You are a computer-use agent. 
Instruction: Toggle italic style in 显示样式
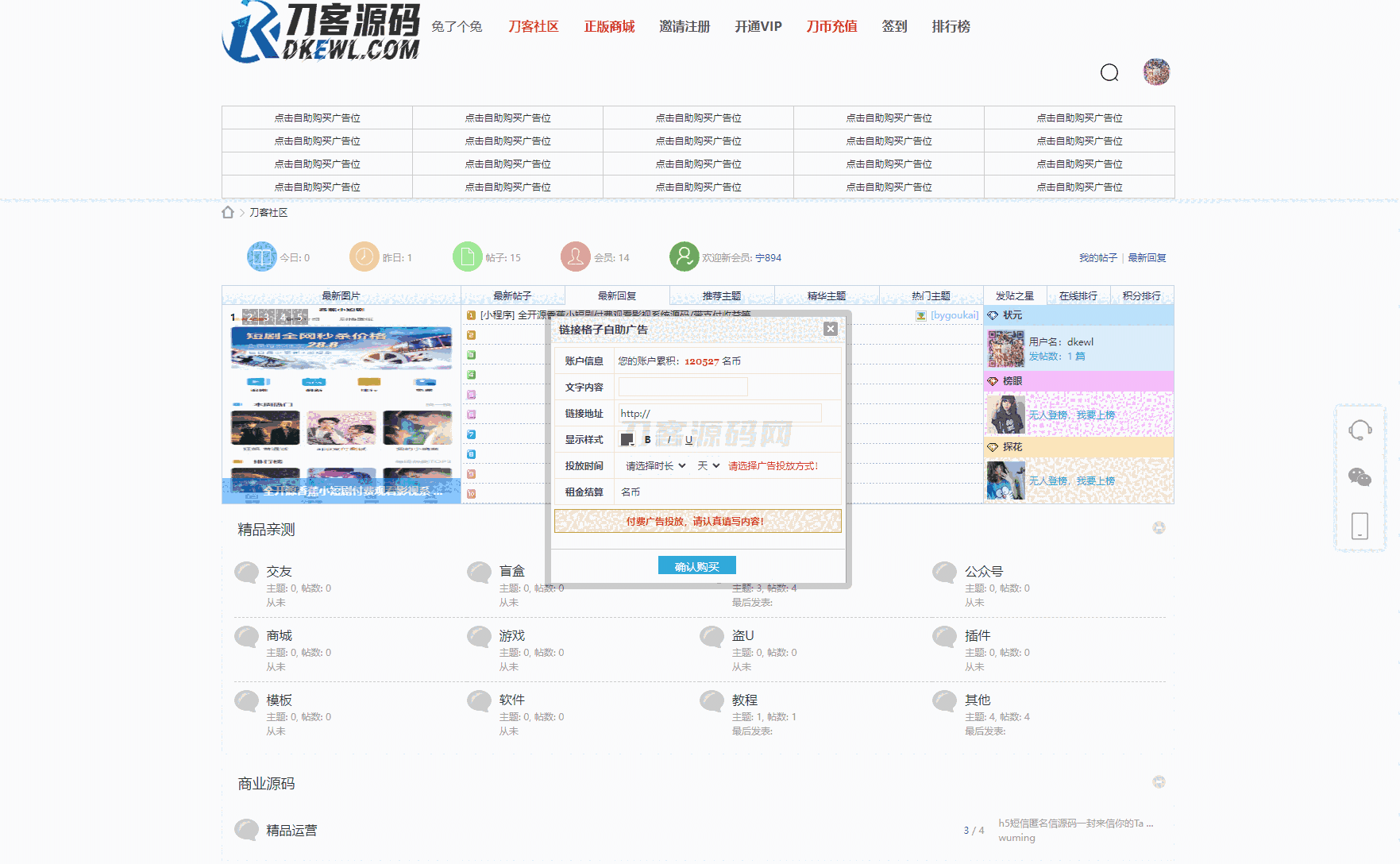[669, 439]
